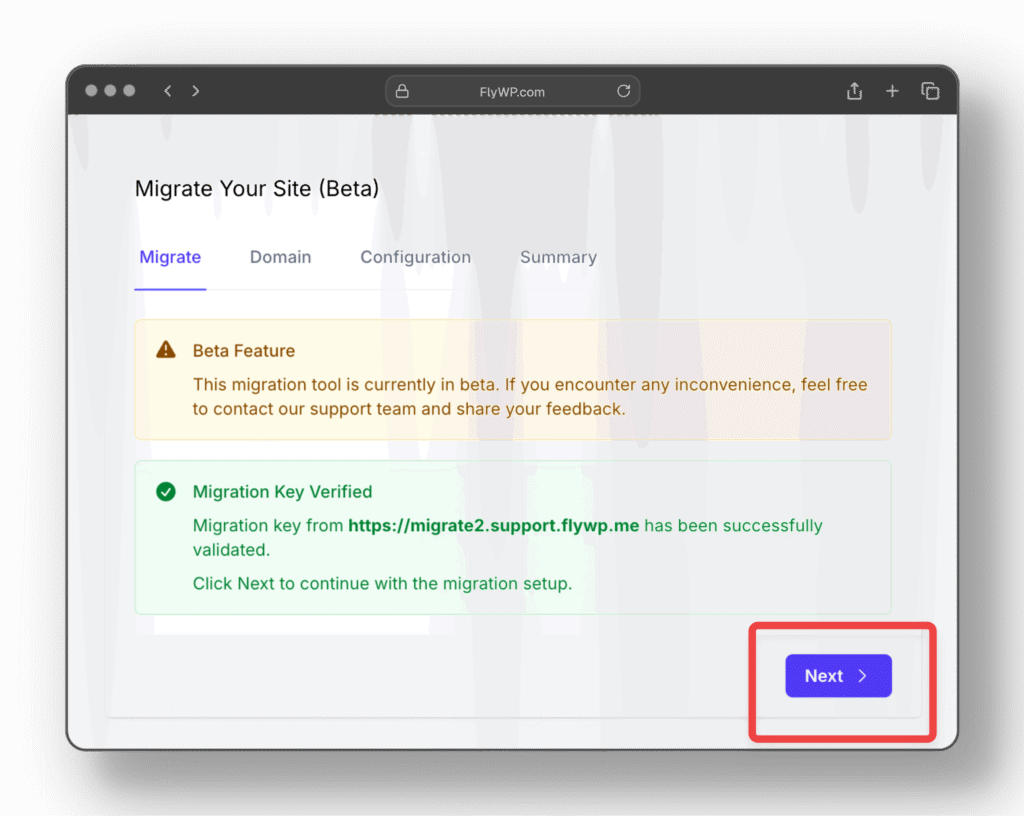Open the Configuration tab
The width and height of the screenshot is (1024, 816).
(415, 257)
